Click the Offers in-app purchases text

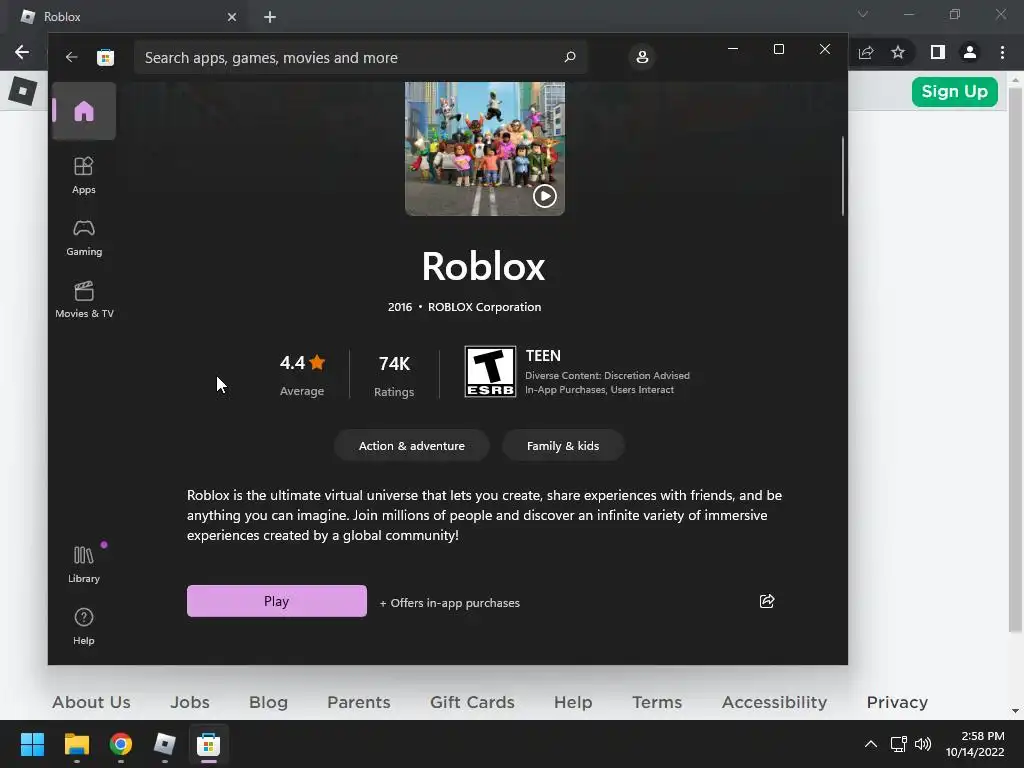point(450,603)
